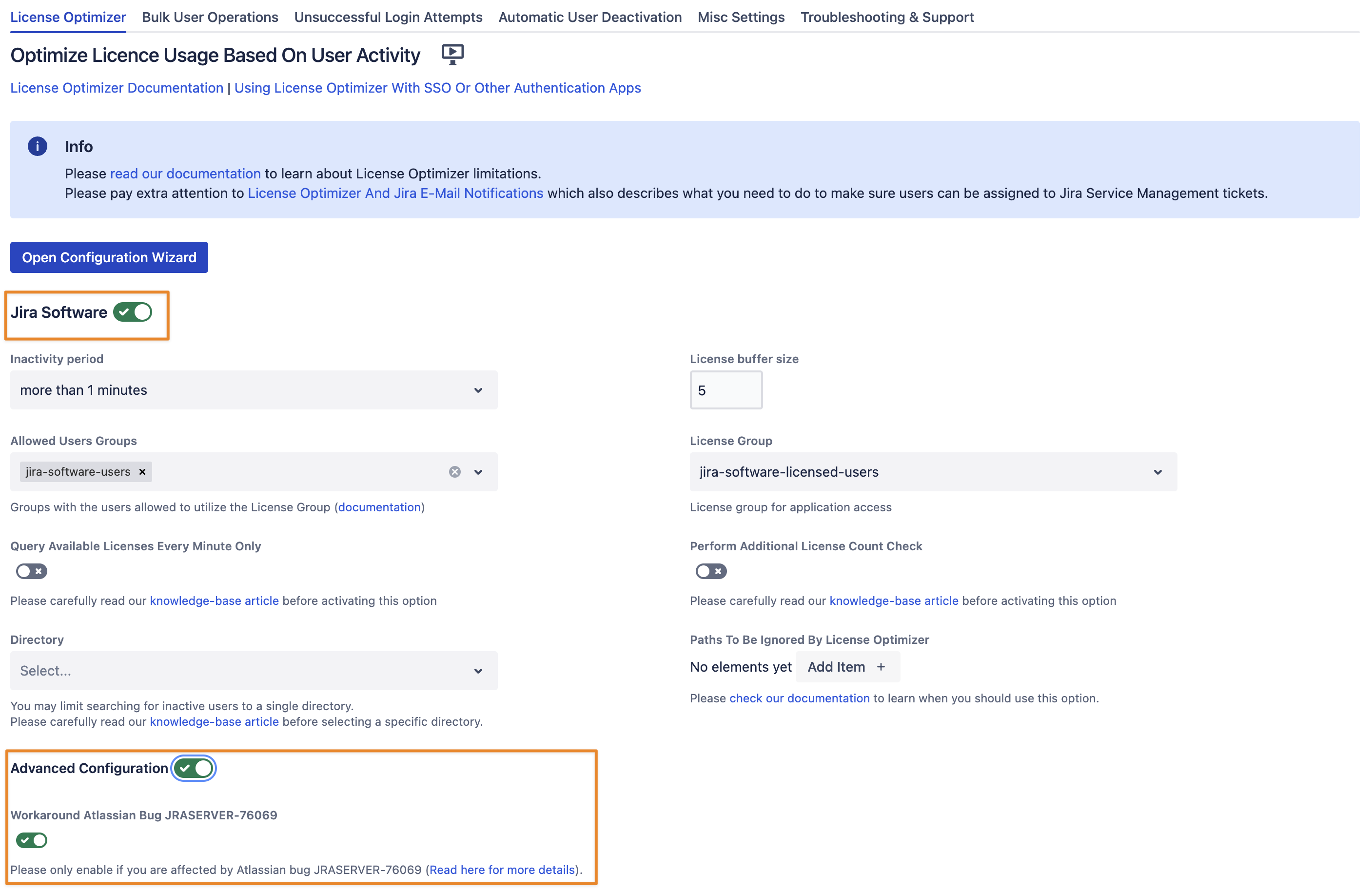The height and width of the screenshot is (891, 1372).
Task: Click the jira-software-users group chip
Action: click(x=86, y=472)
